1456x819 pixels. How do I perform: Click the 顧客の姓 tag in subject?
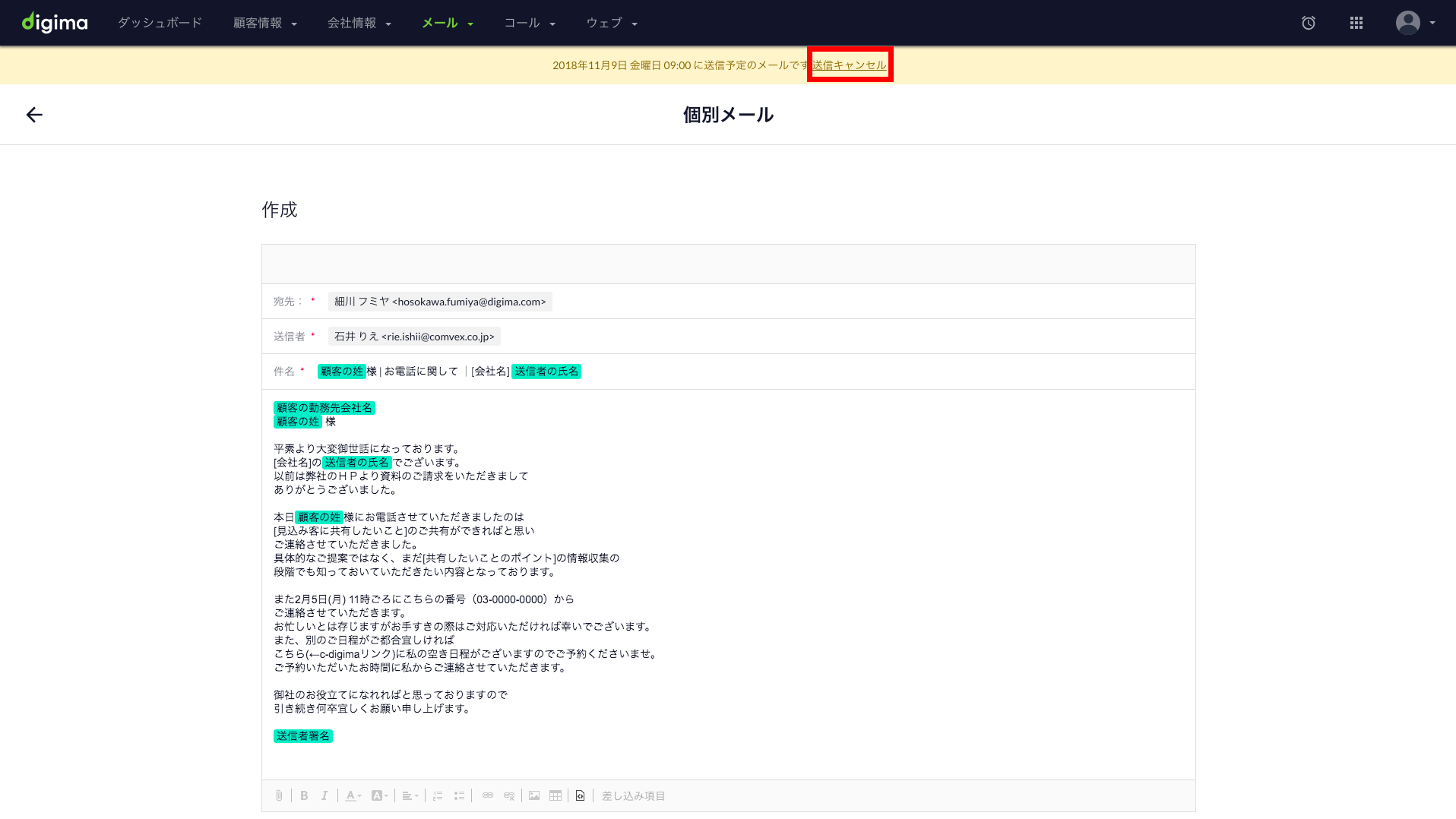point(342,372)
